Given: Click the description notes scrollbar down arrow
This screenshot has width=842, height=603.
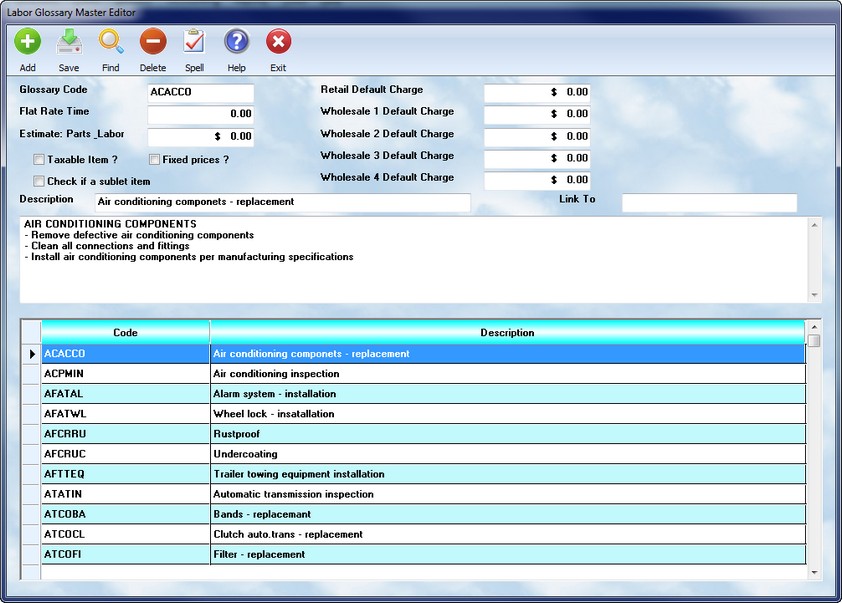Looking at the screenshot, I should (x=813, y=295).
